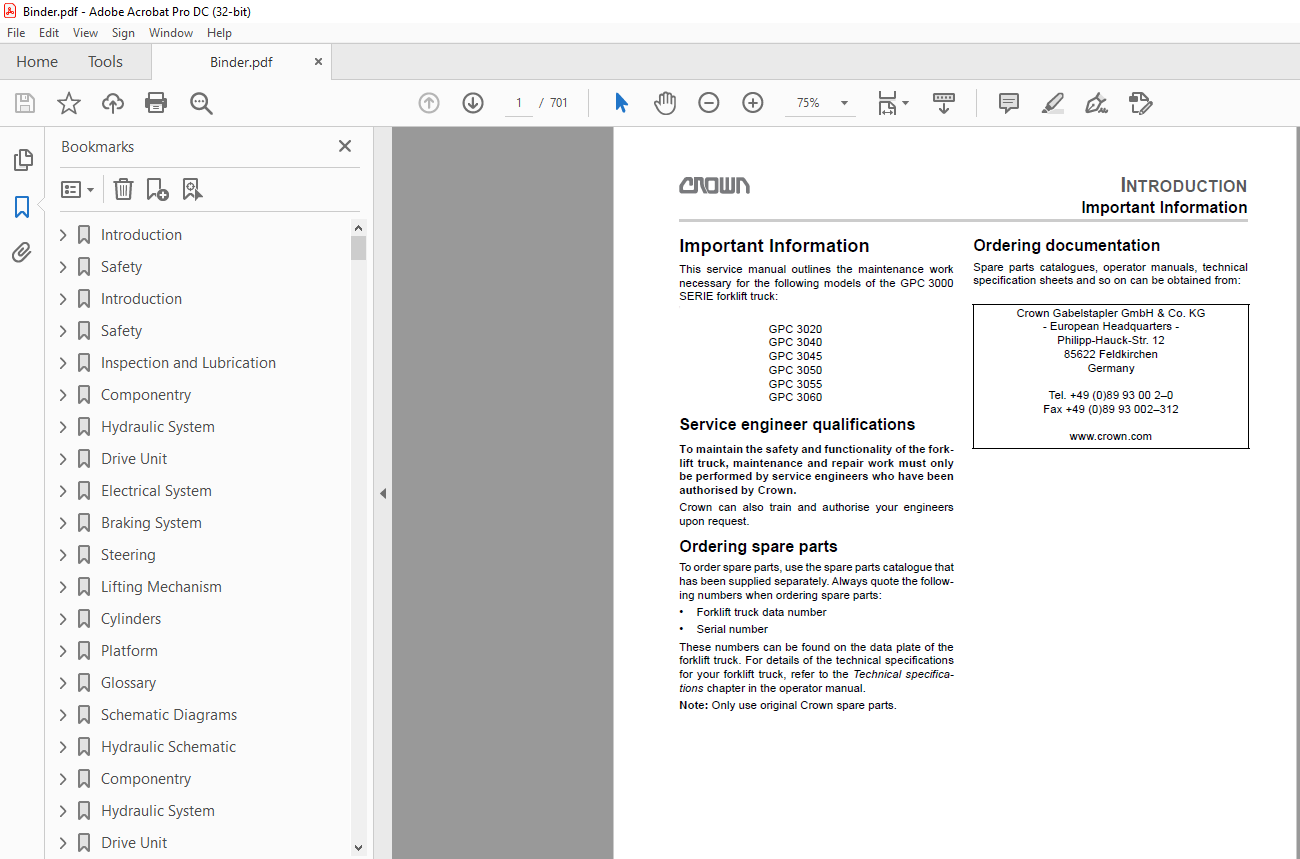
Task: Print the document with the printer icon
Action: pyautogui.click(x=156, y=103)
